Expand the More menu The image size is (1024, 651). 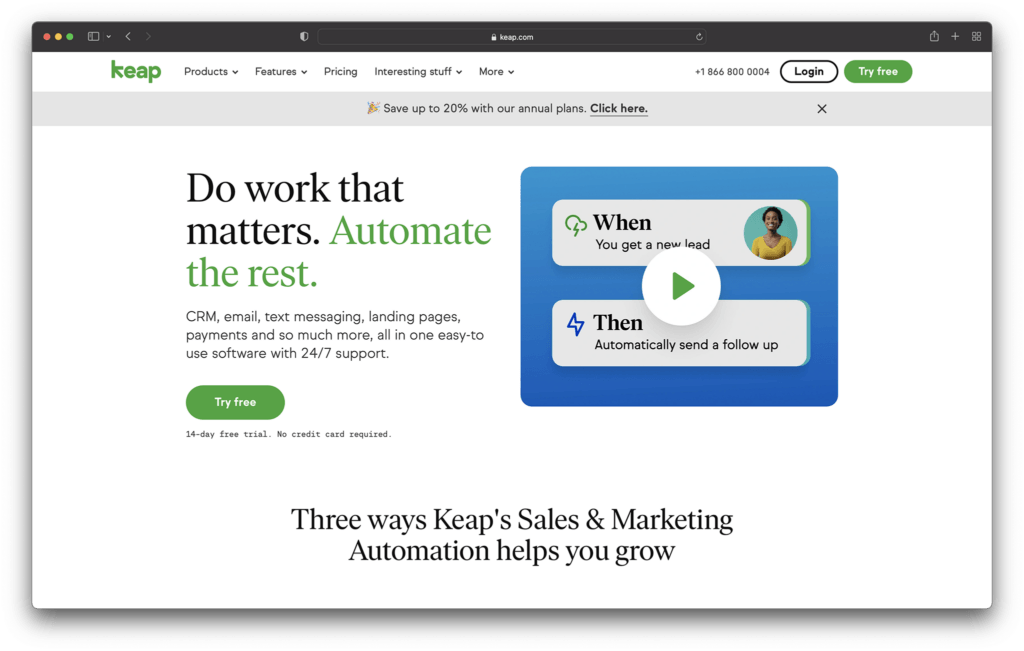(496, 71)
